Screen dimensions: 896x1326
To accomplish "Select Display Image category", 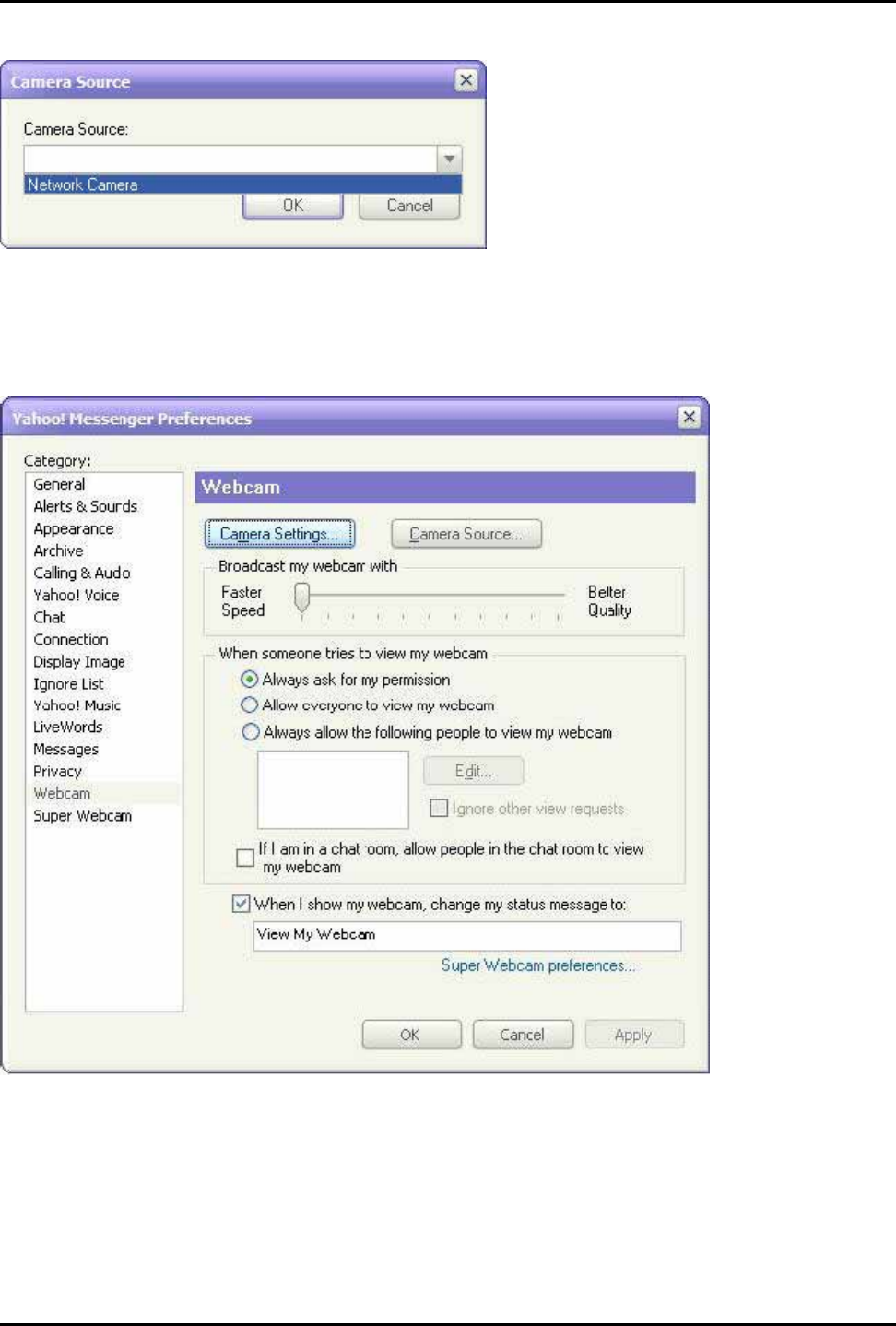I will tap(79, 661).
